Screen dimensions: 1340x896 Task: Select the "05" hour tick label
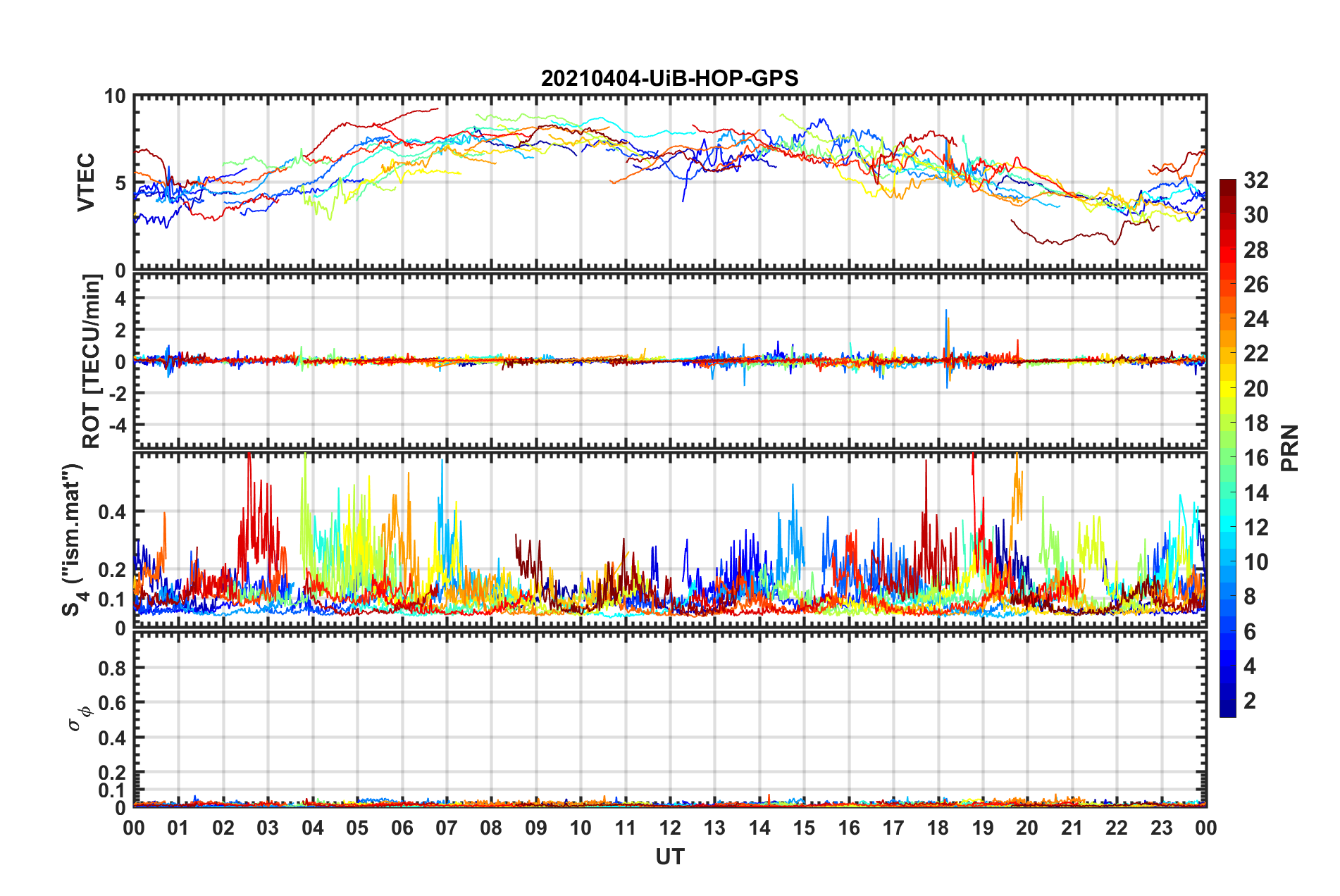pos(357,828)
